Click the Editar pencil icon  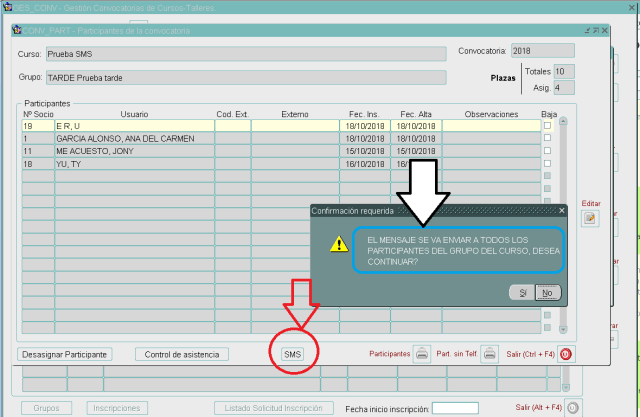coord(590,218)
